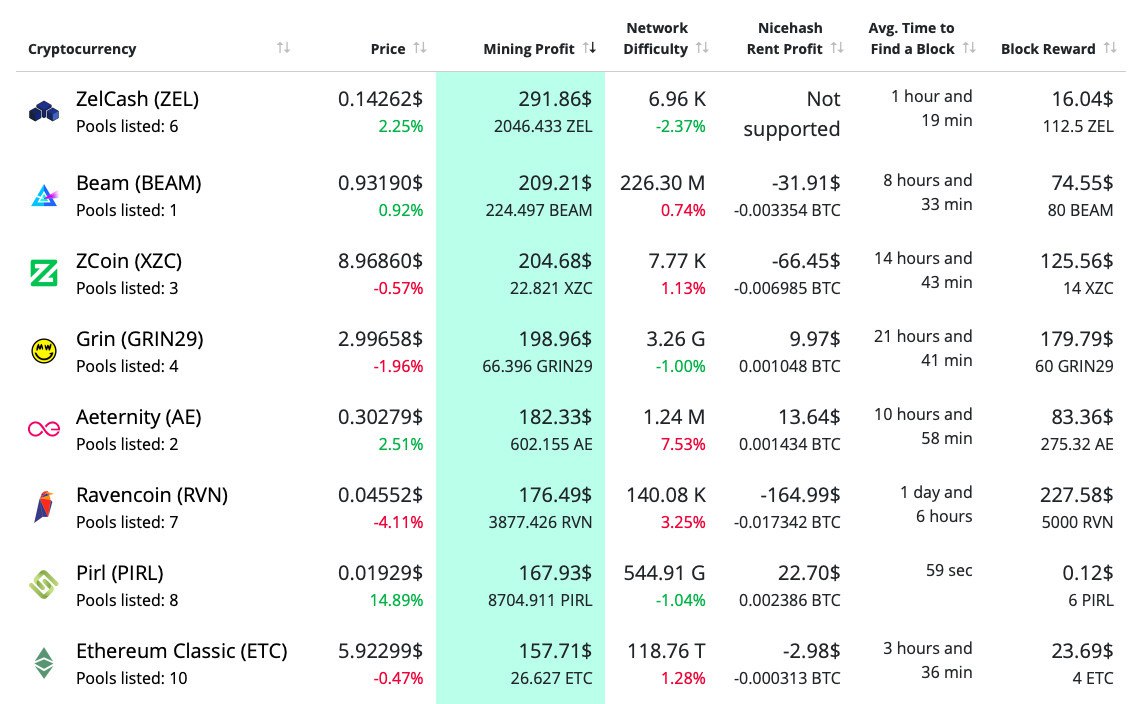This screenshot has width=1131, height=704.
Task: Click 'Not supported' Nicehash cell for ZelCash
Action: pyautogui.click(x=791, y=114)
